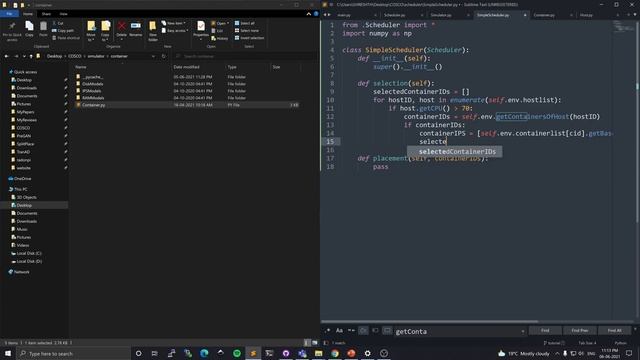Toggle highlight matches search option

pos(387,331)
